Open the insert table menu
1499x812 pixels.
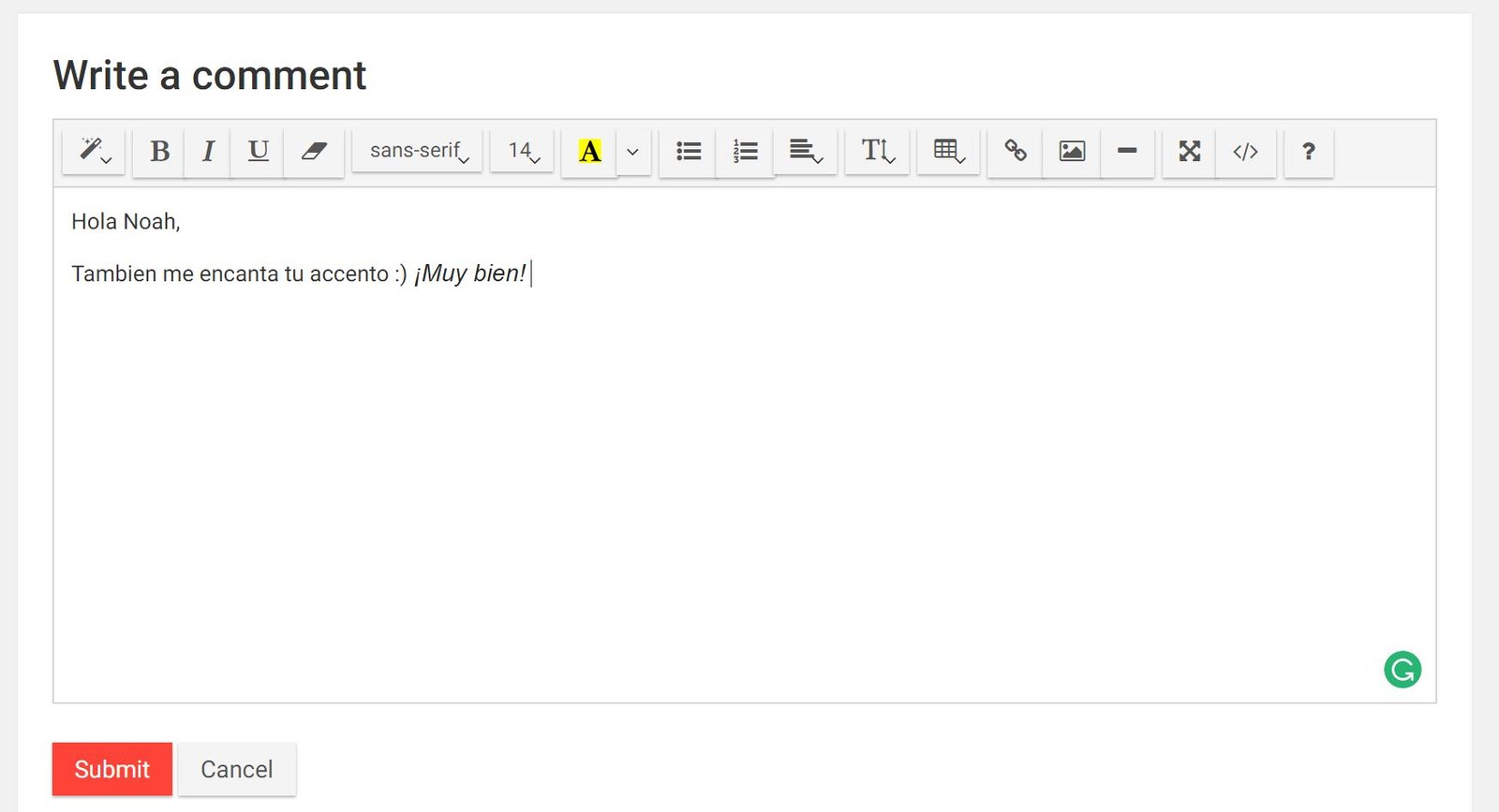click(948, 151)
